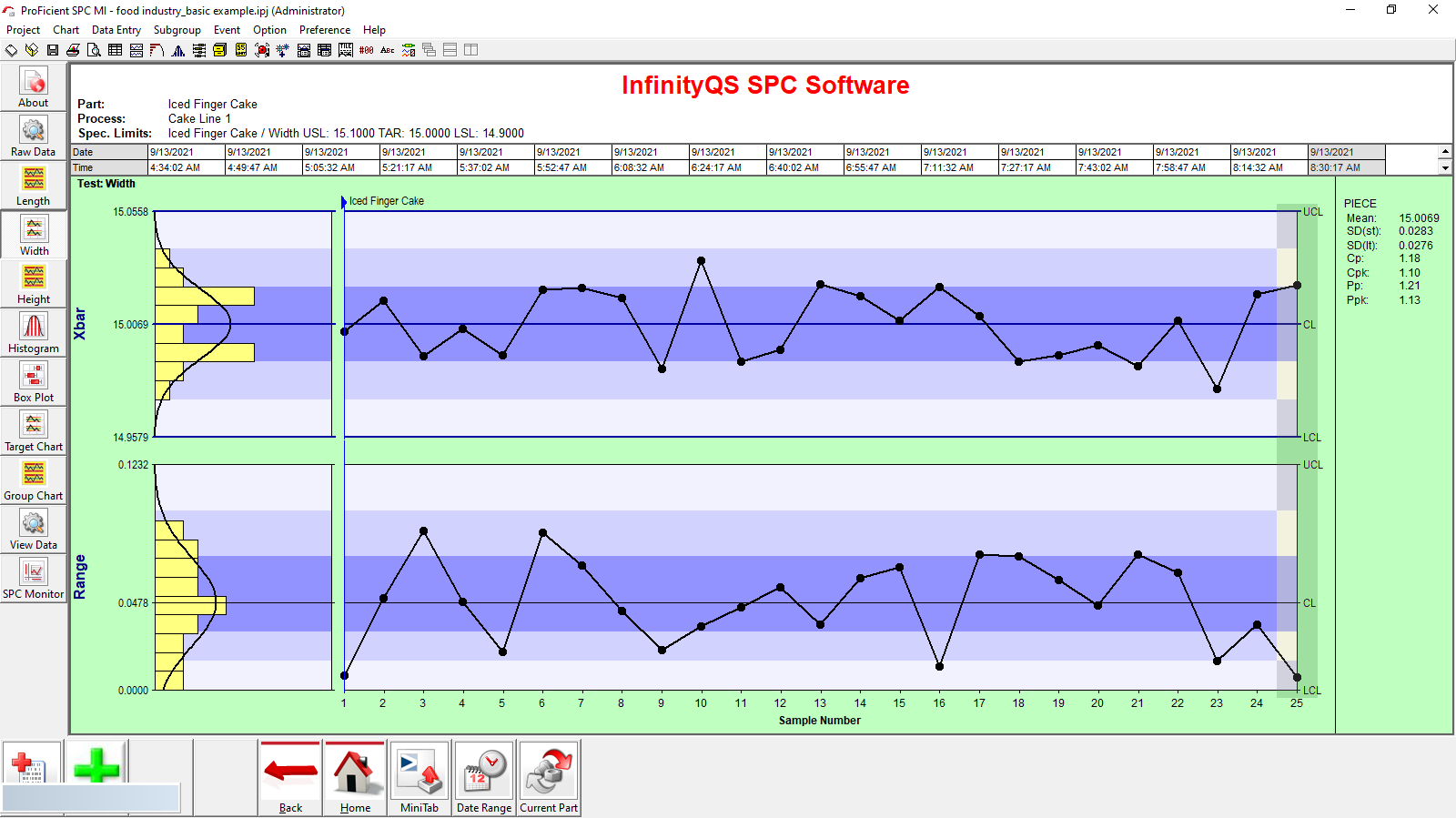Click the New project toolbar icon

click(11, 50)
